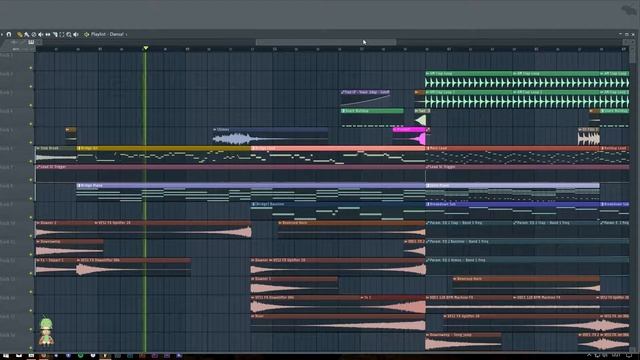The height and width of the screenshot is (360, 640).
Task: Click the Playlist window icon
Action: pyautogui.click(x=87, y=35)
